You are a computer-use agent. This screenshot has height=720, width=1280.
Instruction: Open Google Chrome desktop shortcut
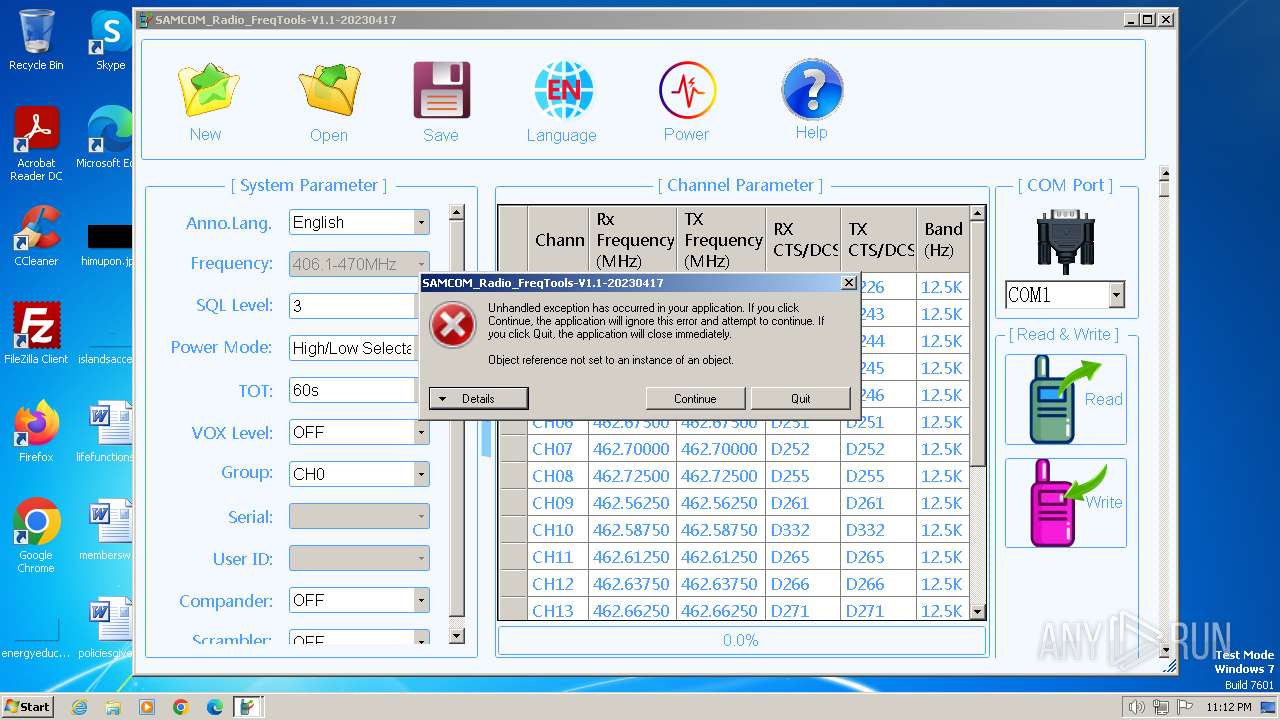click(36, 536)
